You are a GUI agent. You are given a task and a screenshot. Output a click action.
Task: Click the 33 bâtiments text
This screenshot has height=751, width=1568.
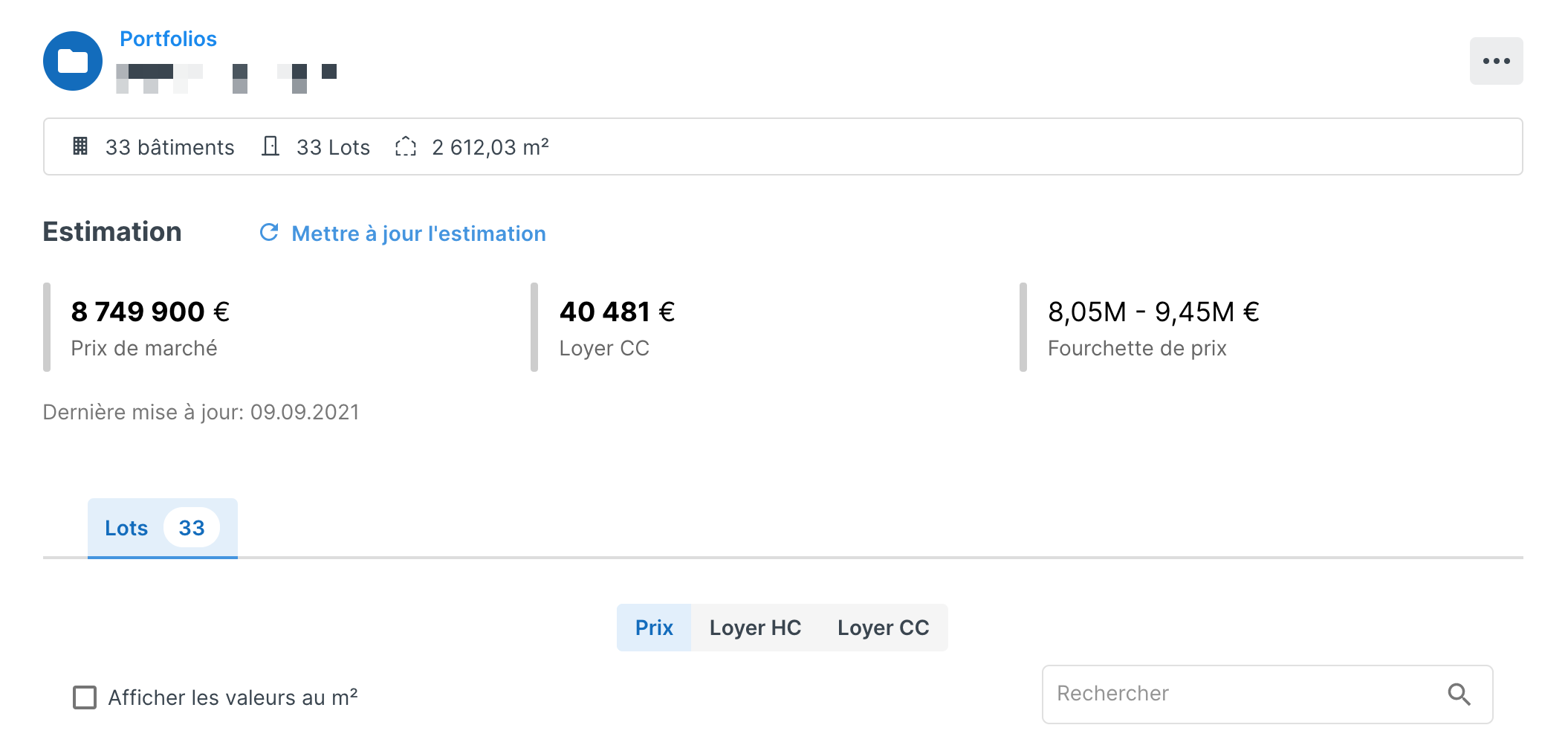[169, 147]
